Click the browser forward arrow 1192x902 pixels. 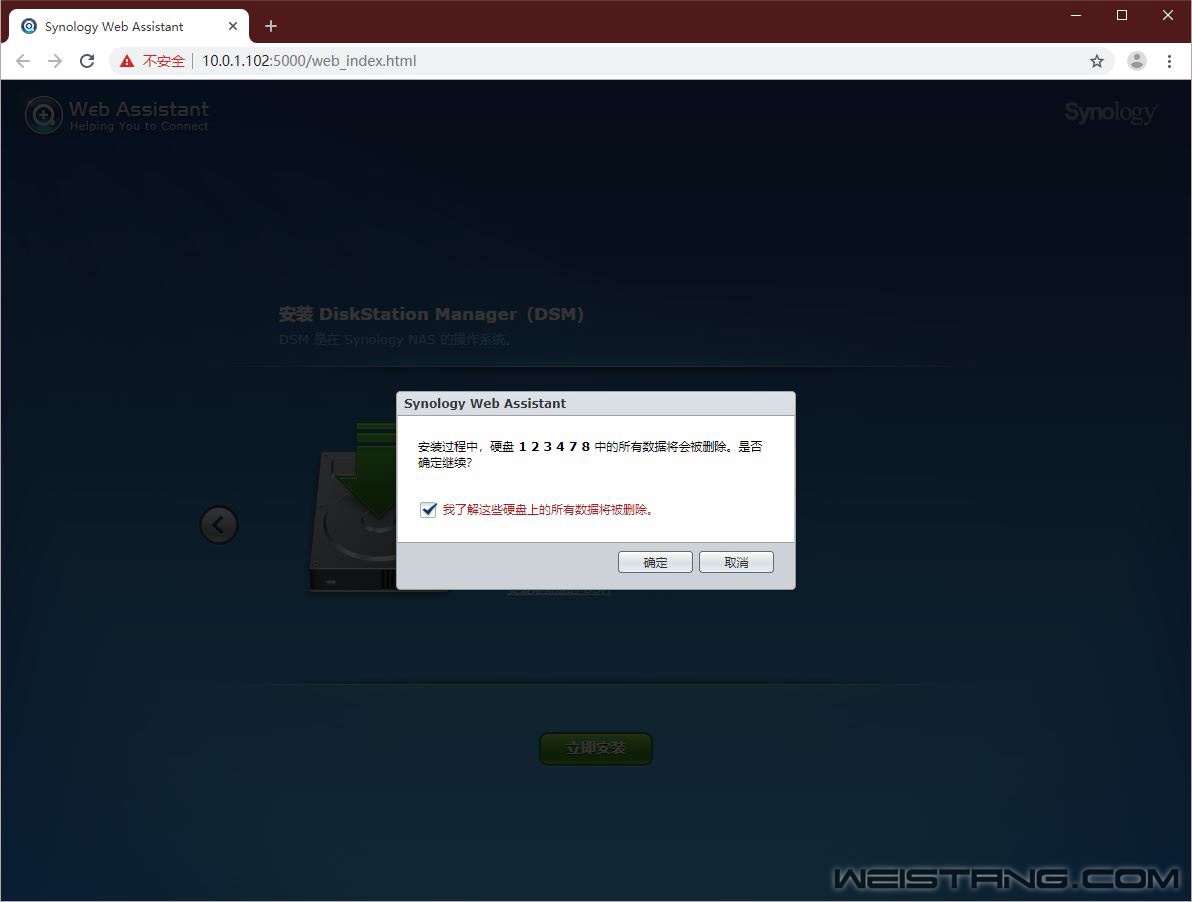[55, 61]
